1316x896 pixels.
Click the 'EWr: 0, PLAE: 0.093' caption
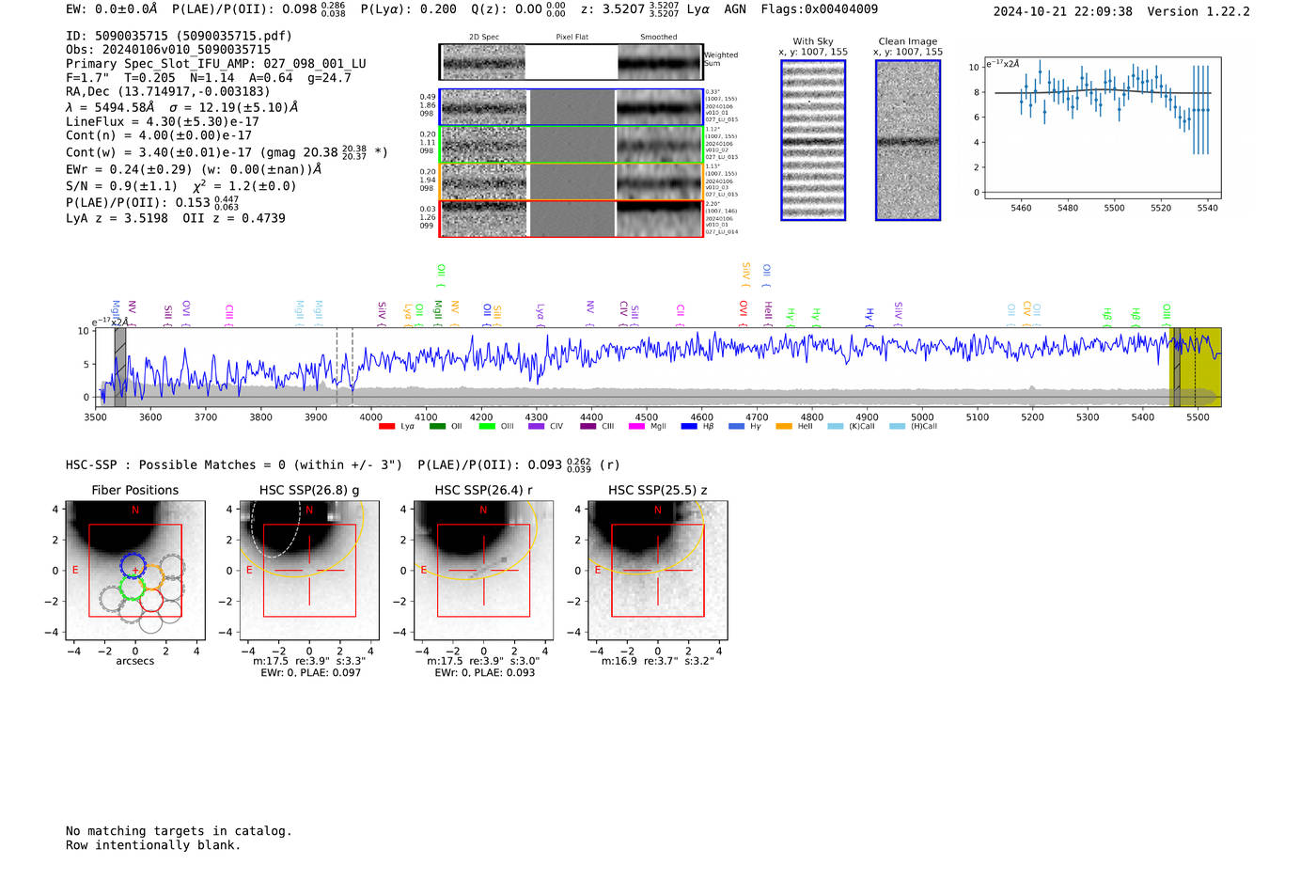[484, 673]
